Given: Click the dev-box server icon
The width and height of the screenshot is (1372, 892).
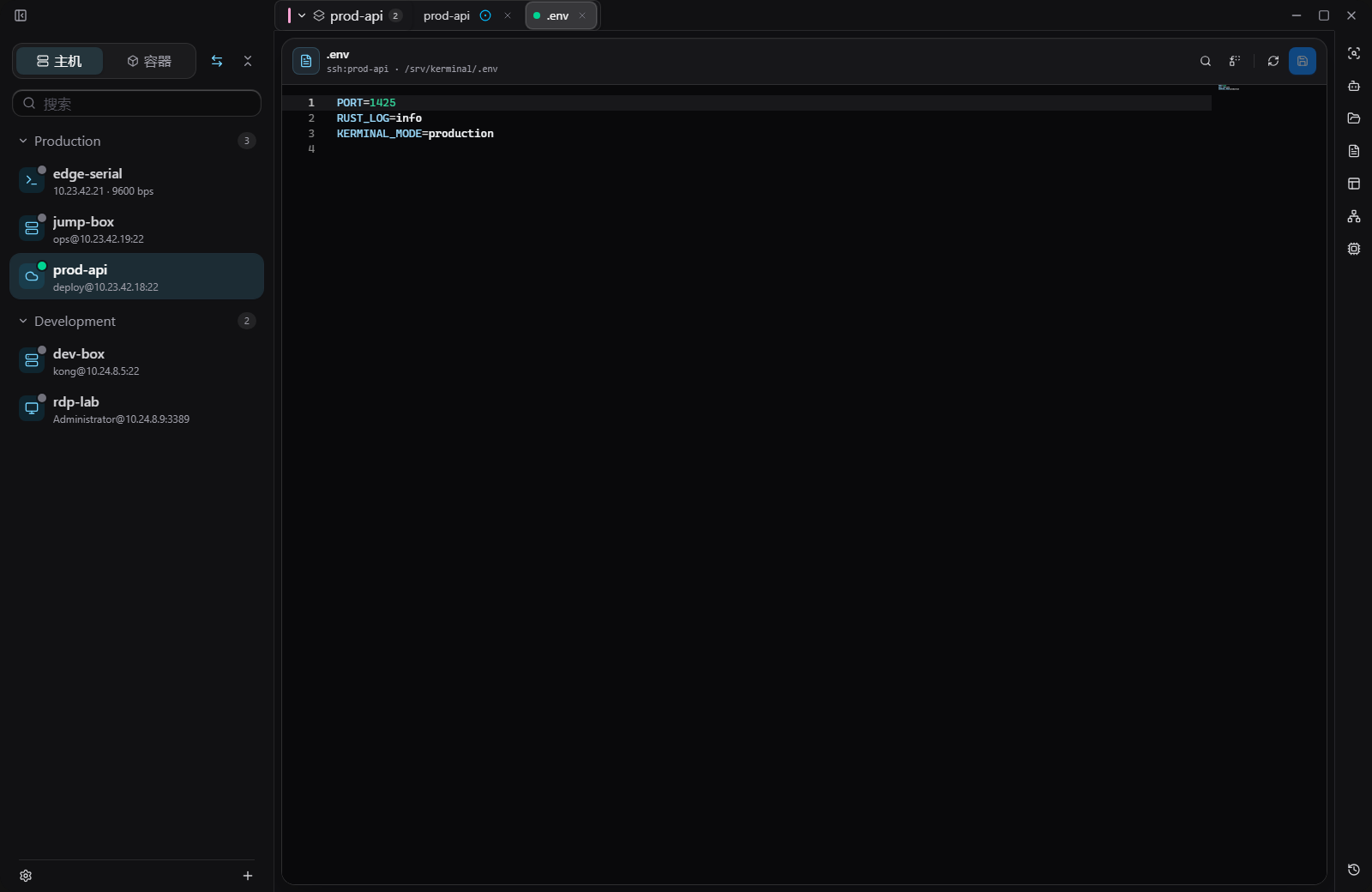Looking at the screenshot, I should pyautogui.click(x=32, y=360).
